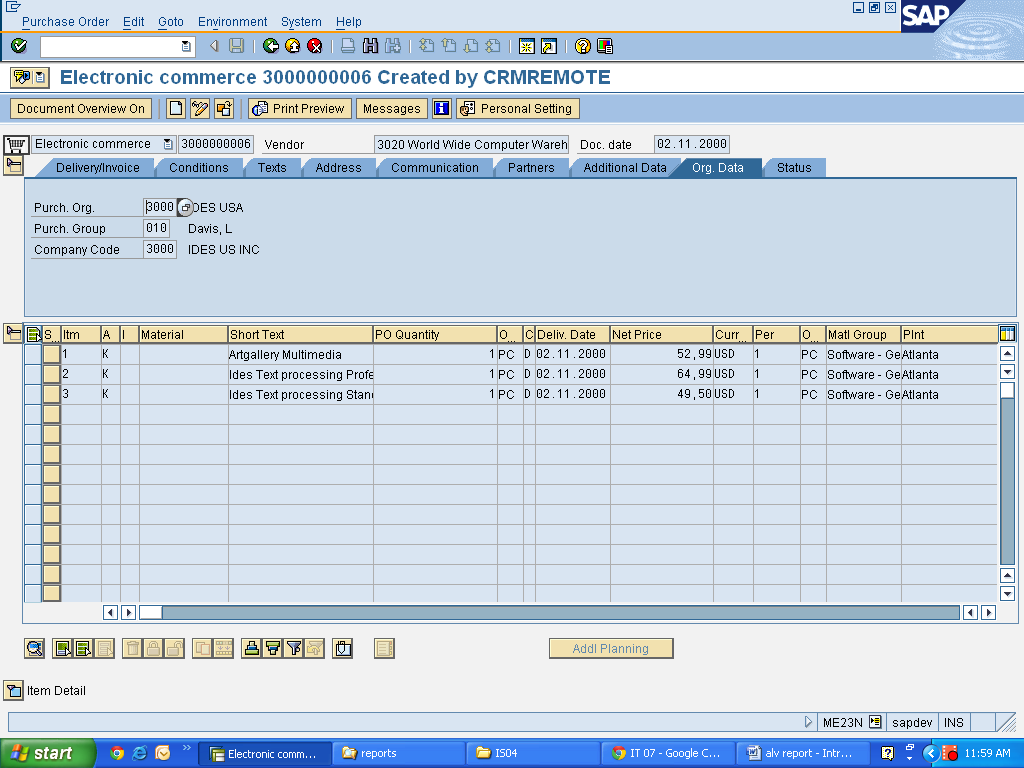Image resolution: width=1024 pixels, height=768 pixels.
Task: Open Print Preview for the purchase order
Action: point(298,108)
